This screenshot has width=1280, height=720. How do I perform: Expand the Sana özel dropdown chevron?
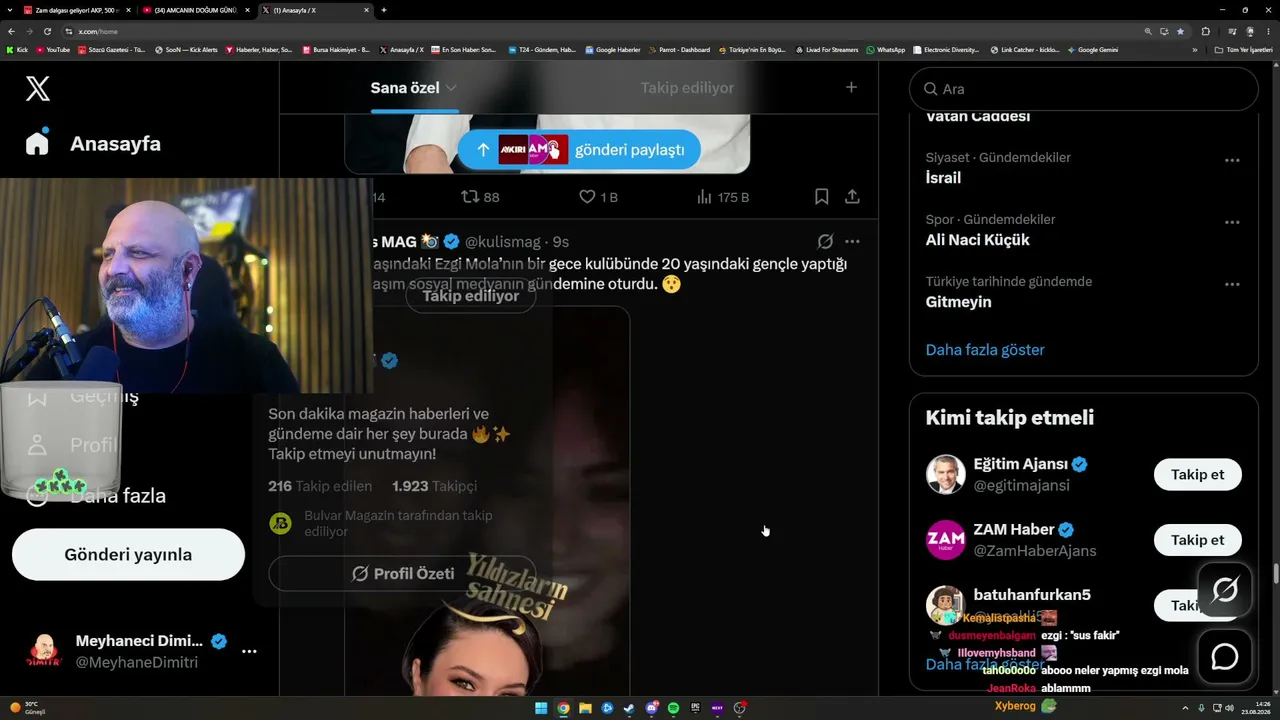(451, 88)
